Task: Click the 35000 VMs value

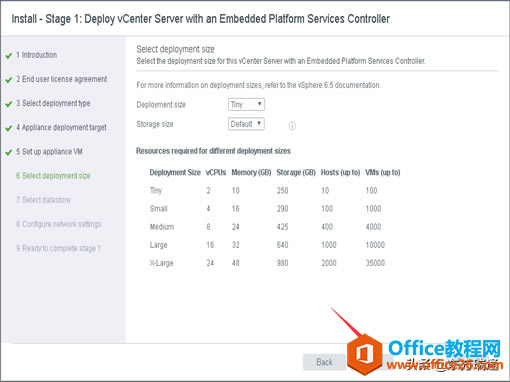Action: 375,263
